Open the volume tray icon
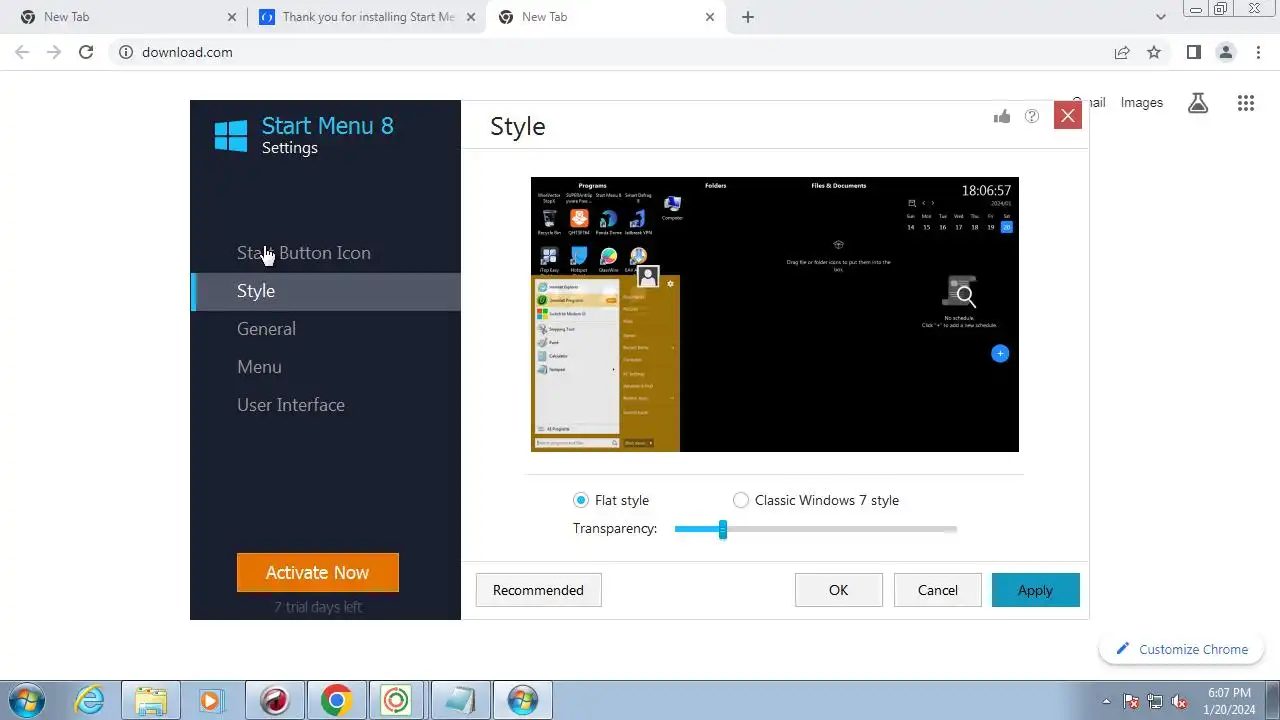 pos(1179,701)
